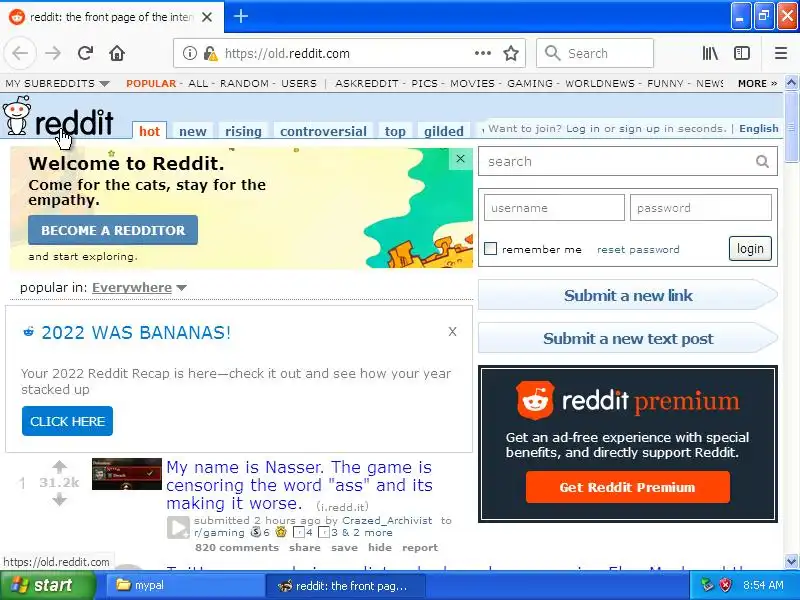Click the Get Reddit Premium button
The height and width of the screenshot is (600, 800).
(x=628, y=487)
